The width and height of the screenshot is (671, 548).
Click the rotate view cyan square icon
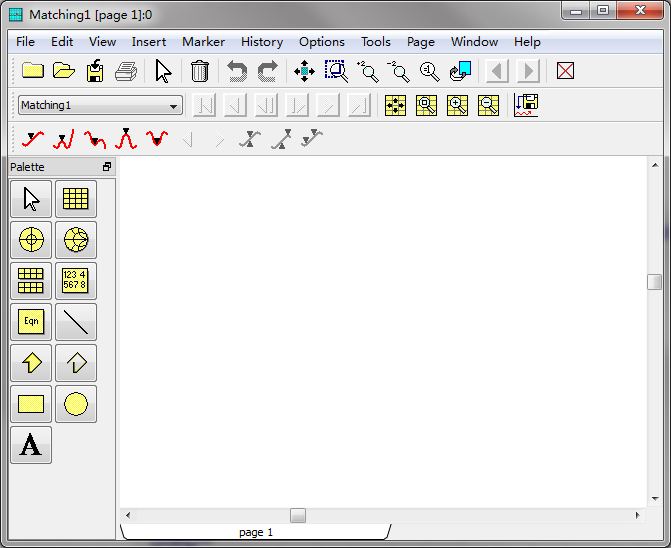tap(460, 71)
